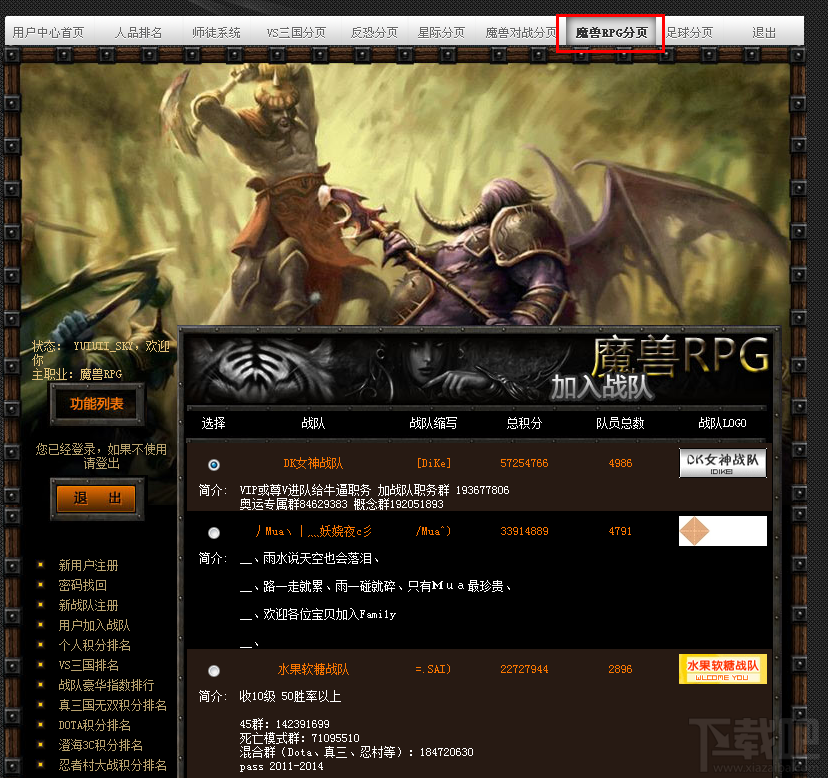Viewport: 828px width, 778px height.
Task: Click the 选择 column header
Action: [213, 423]
